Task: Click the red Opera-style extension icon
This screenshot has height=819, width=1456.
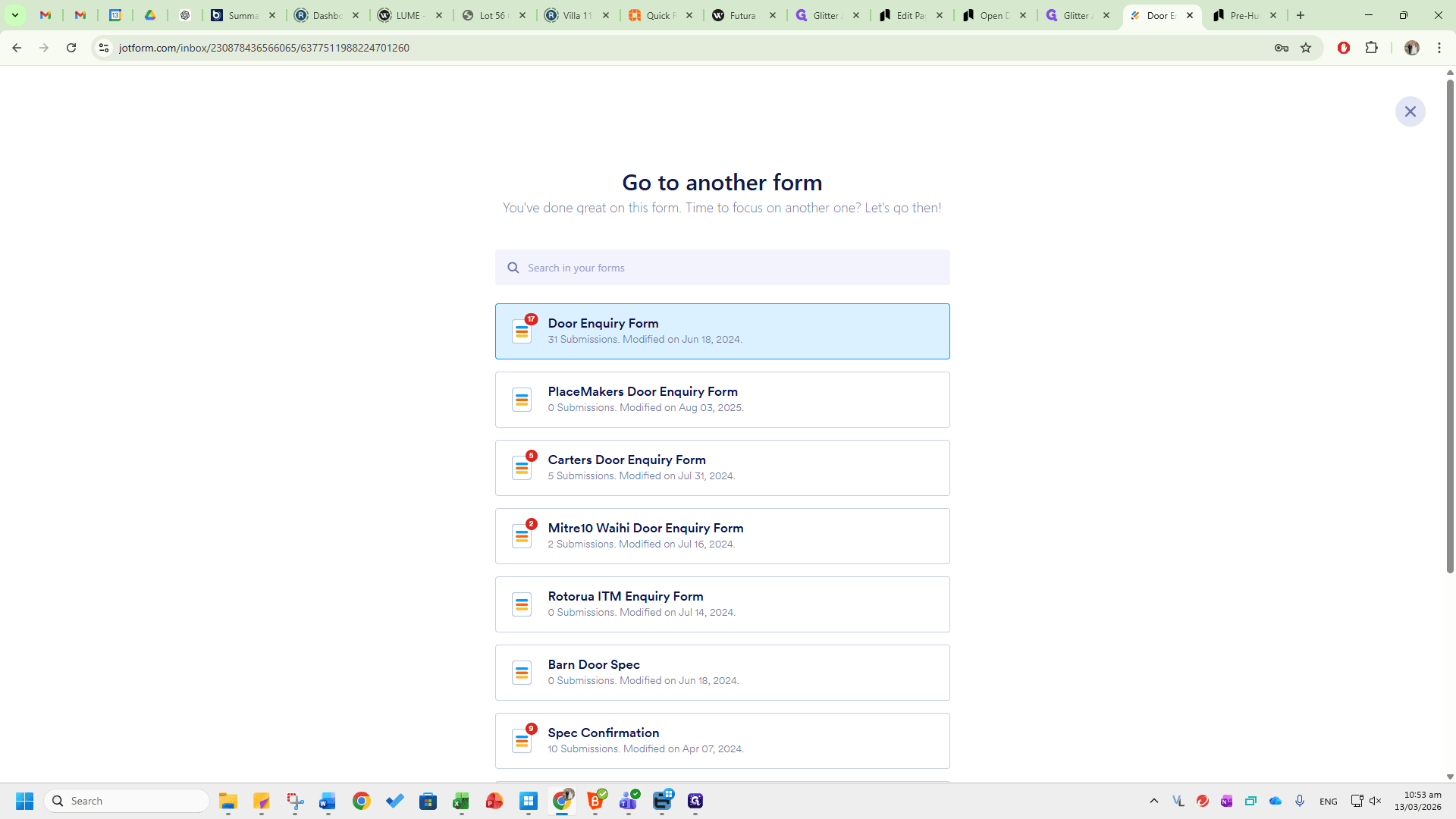Action: coord(1344,48)
